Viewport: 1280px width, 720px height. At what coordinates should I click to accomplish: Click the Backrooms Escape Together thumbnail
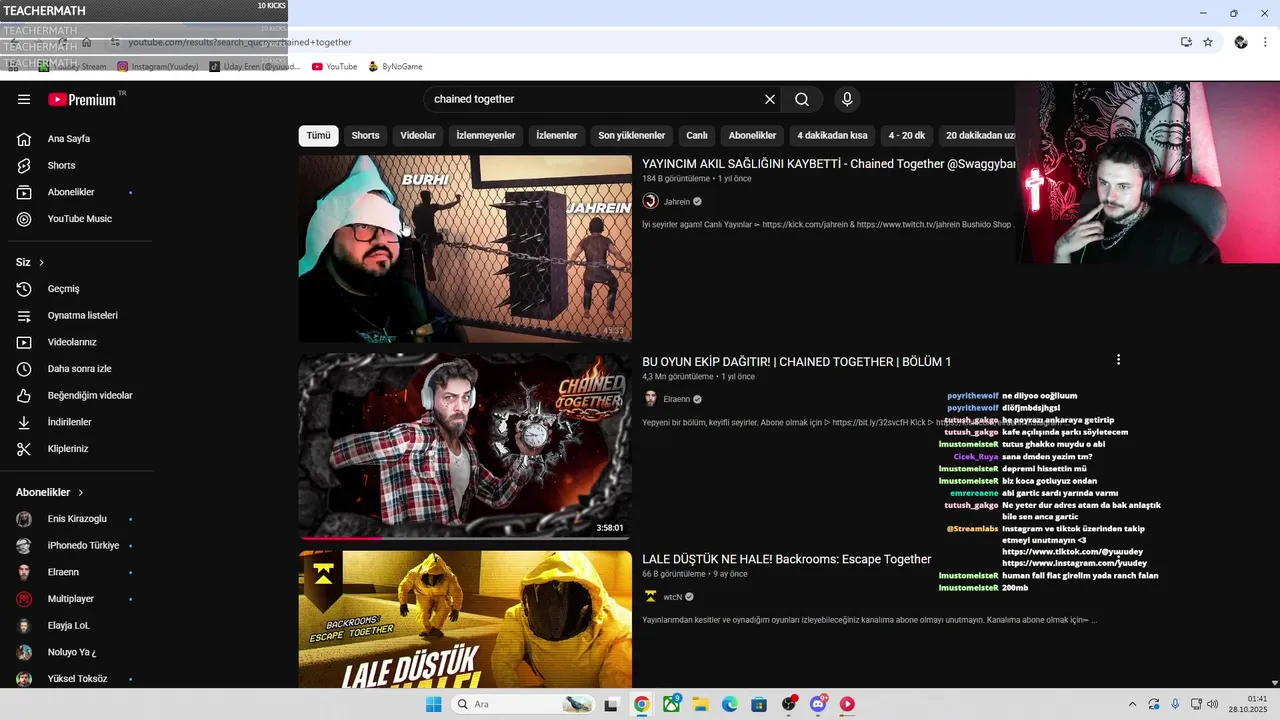point(465,619)
